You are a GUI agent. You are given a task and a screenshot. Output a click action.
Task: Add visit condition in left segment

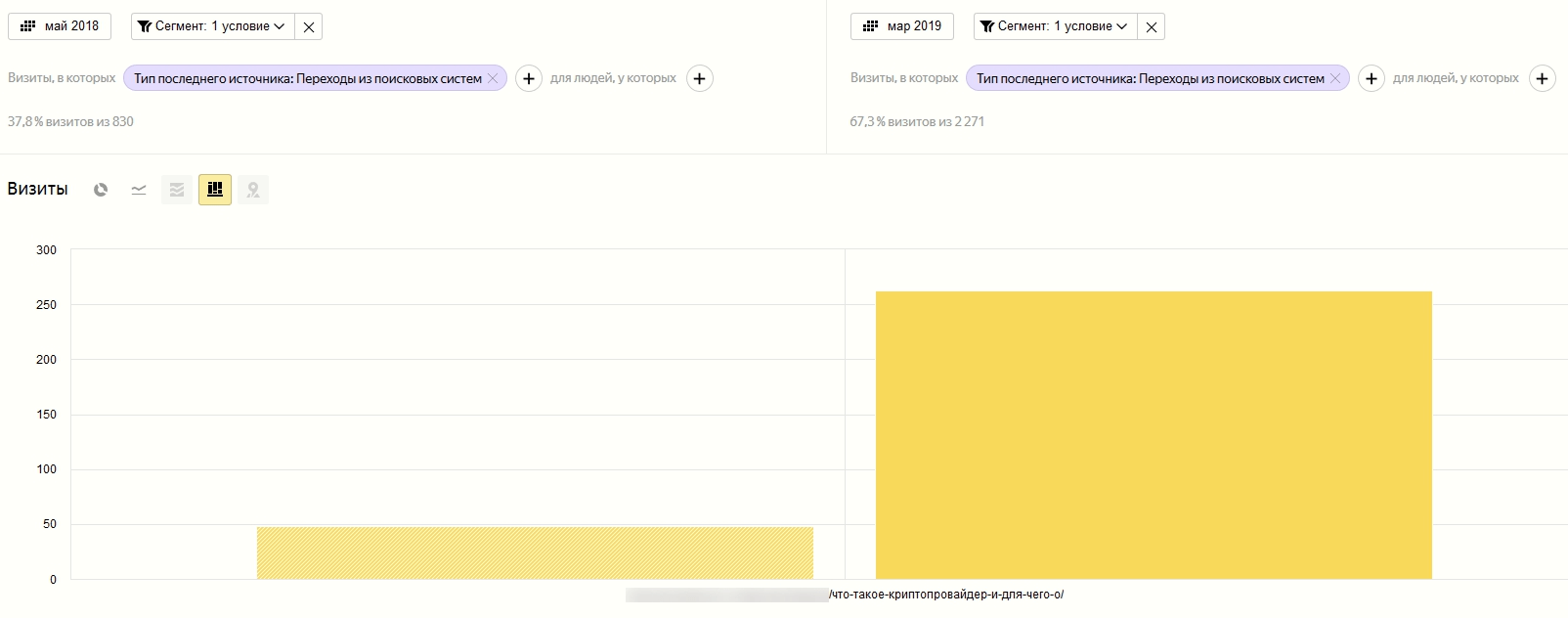pos(529,78)
